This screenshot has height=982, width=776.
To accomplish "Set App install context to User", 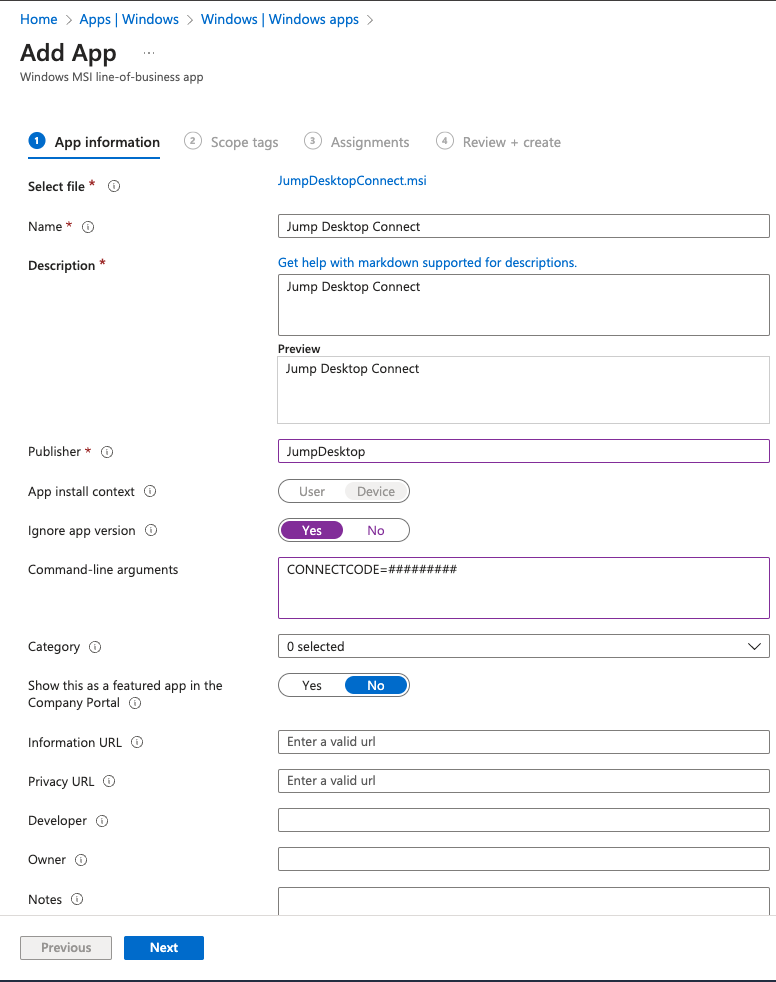I will click(312, 492).
